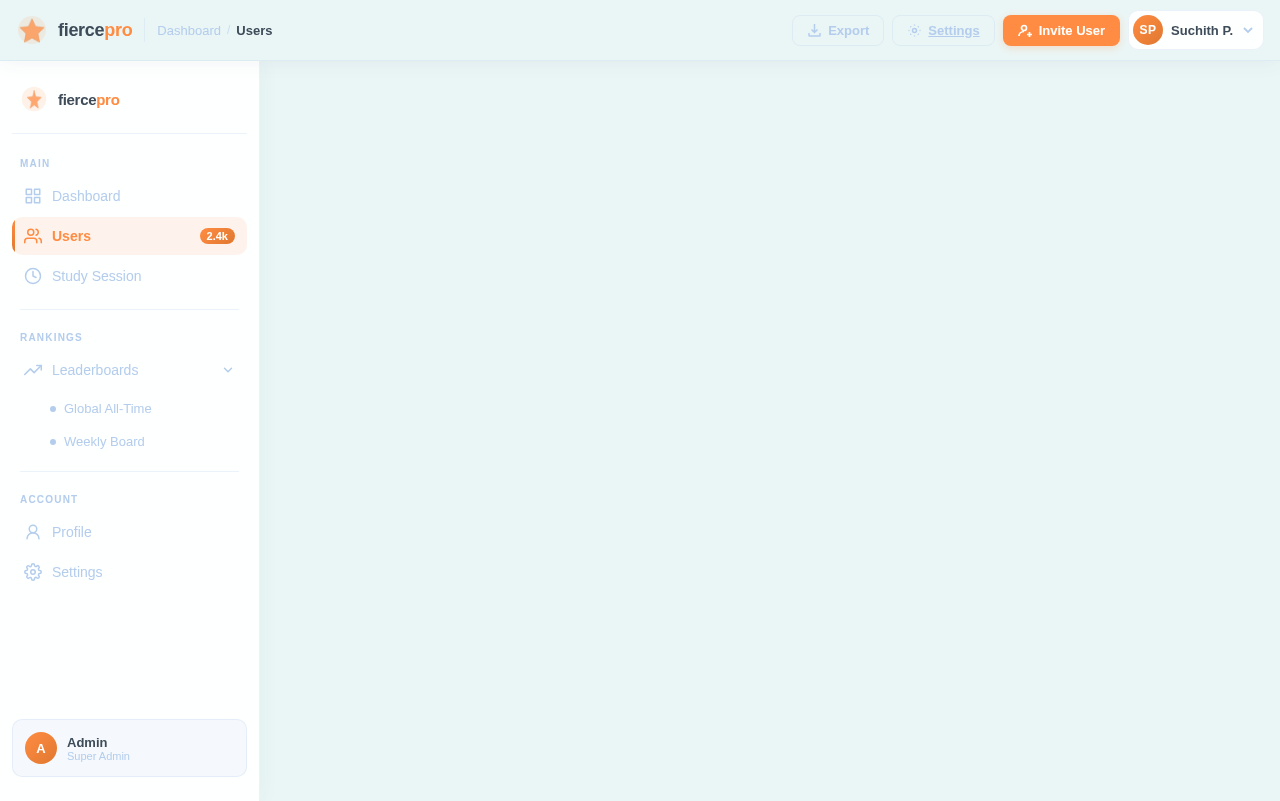The width and height of the screenshot is (1280, 801).
Task: Click the gear icon in top Settings button
Action: [914, 30]
